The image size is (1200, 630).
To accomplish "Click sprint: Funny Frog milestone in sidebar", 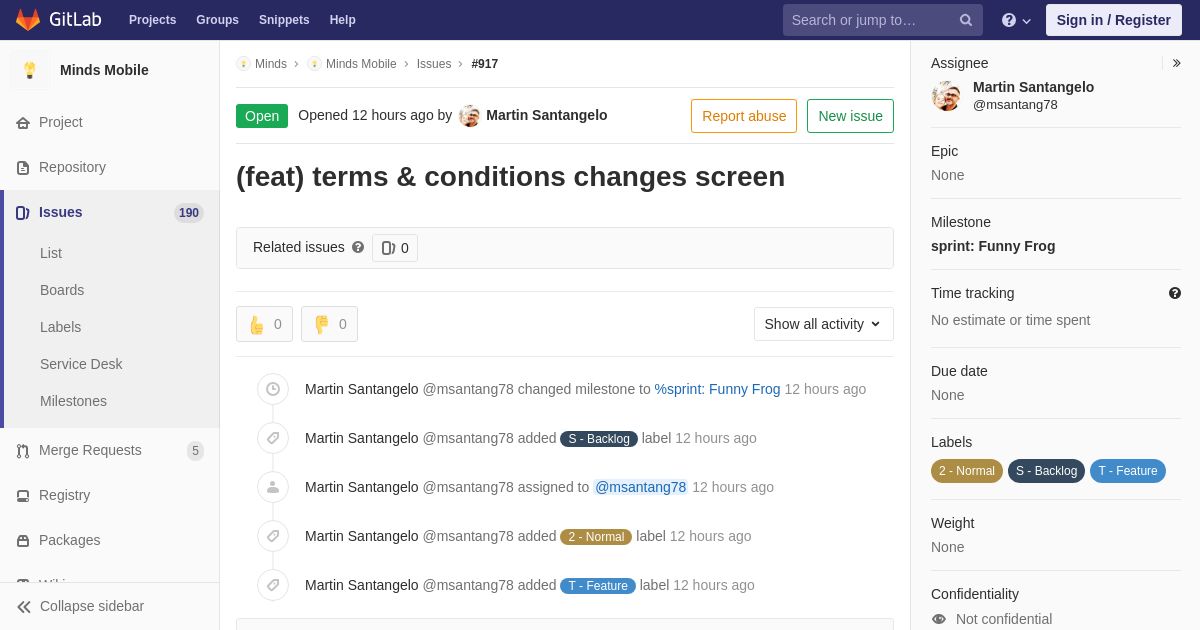I will click(x=993, y=246).
